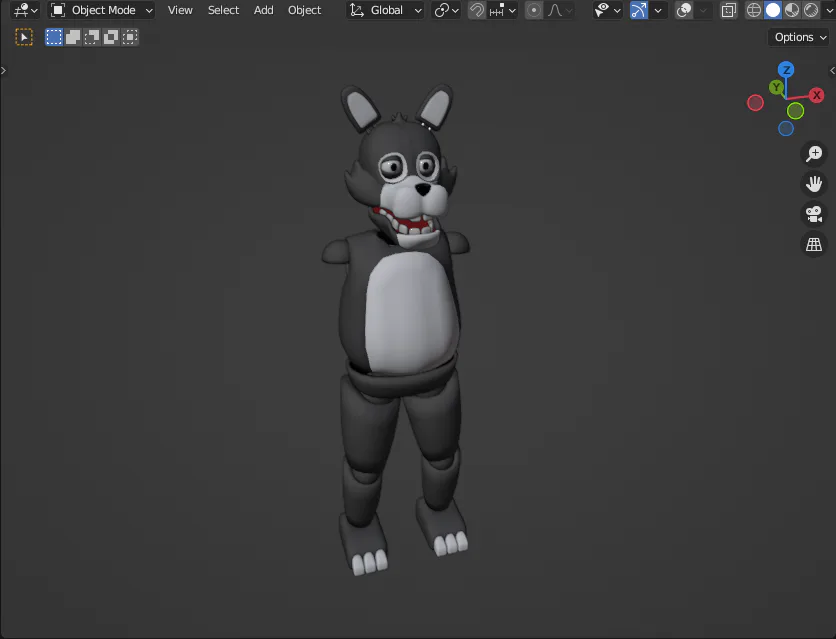
Task: Open the Select menu
Action: coord(223,10)
